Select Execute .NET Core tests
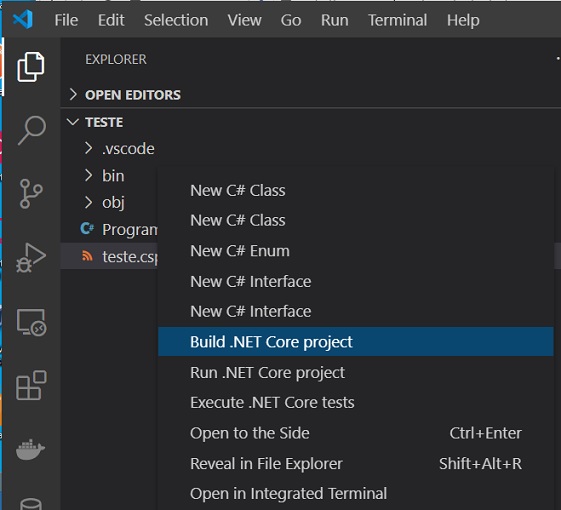The height and width of the screenshot is (510, 561). pyautogui.click(x=356, y=403)
